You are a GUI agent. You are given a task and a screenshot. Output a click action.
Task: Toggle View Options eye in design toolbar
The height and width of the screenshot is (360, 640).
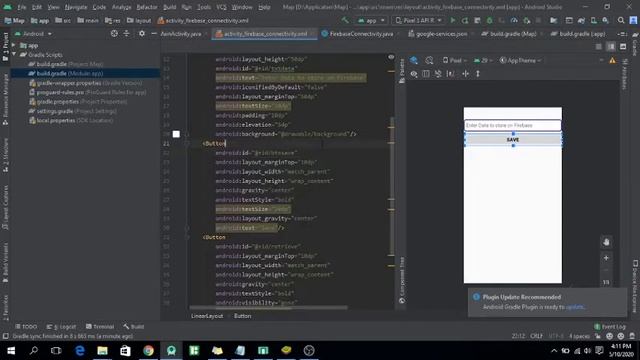[x=414, y=74]
